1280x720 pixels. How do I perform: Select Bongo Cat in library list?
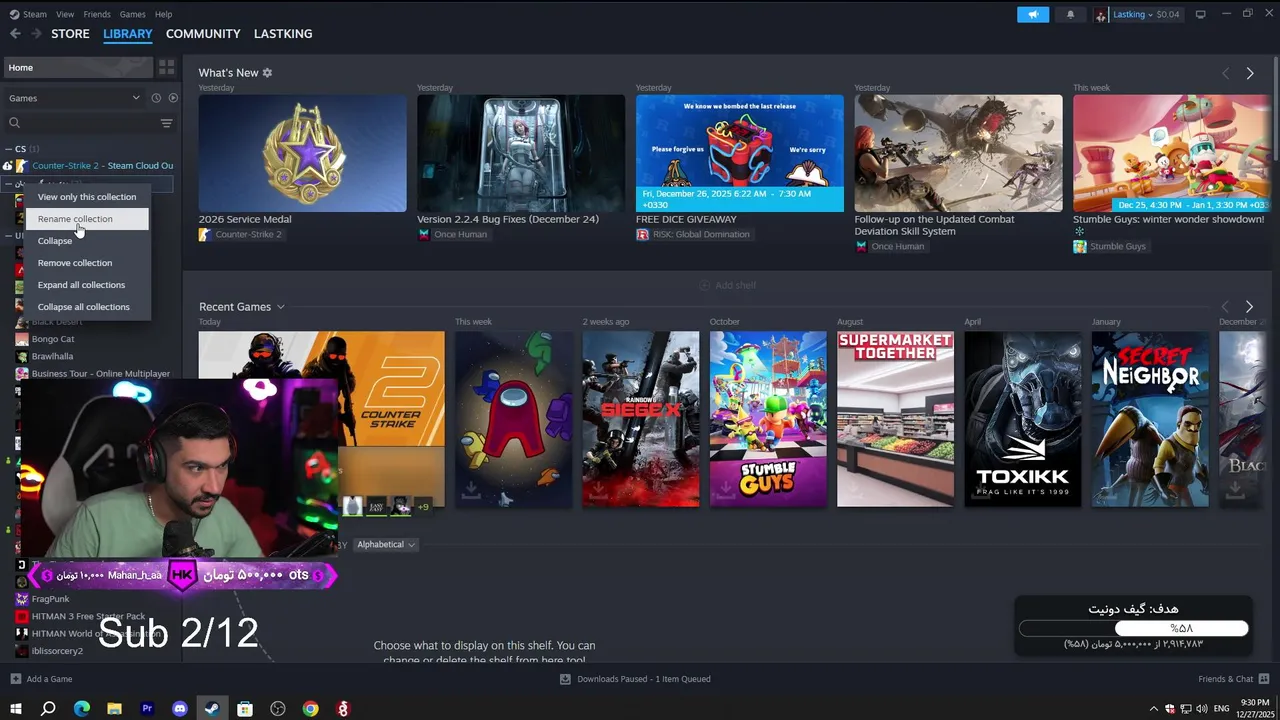(x=53, y=339)
